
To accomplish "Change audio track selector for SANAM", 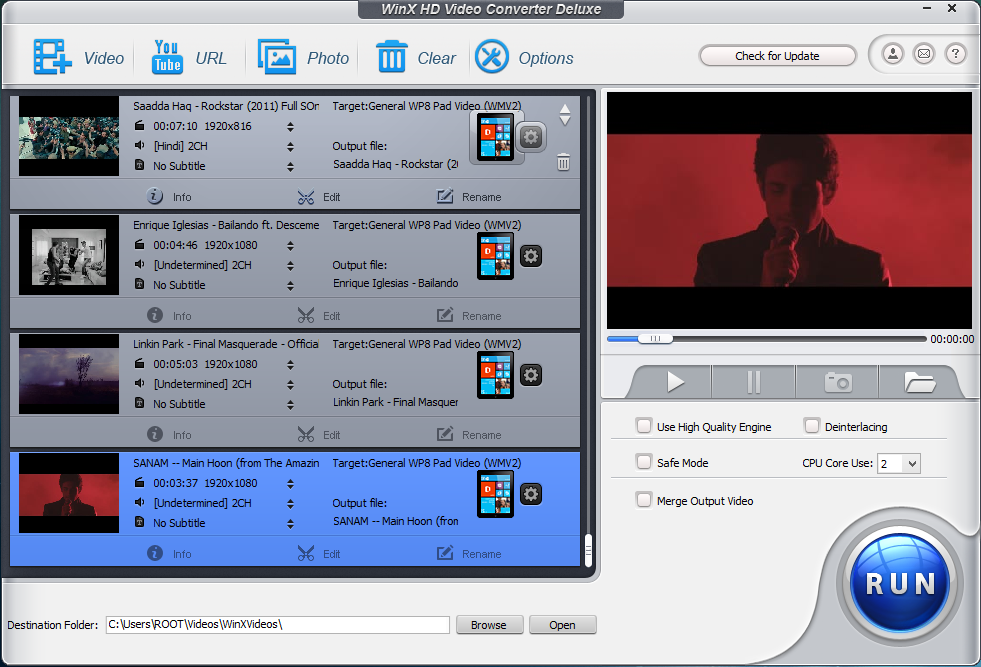I will point(290,504).
